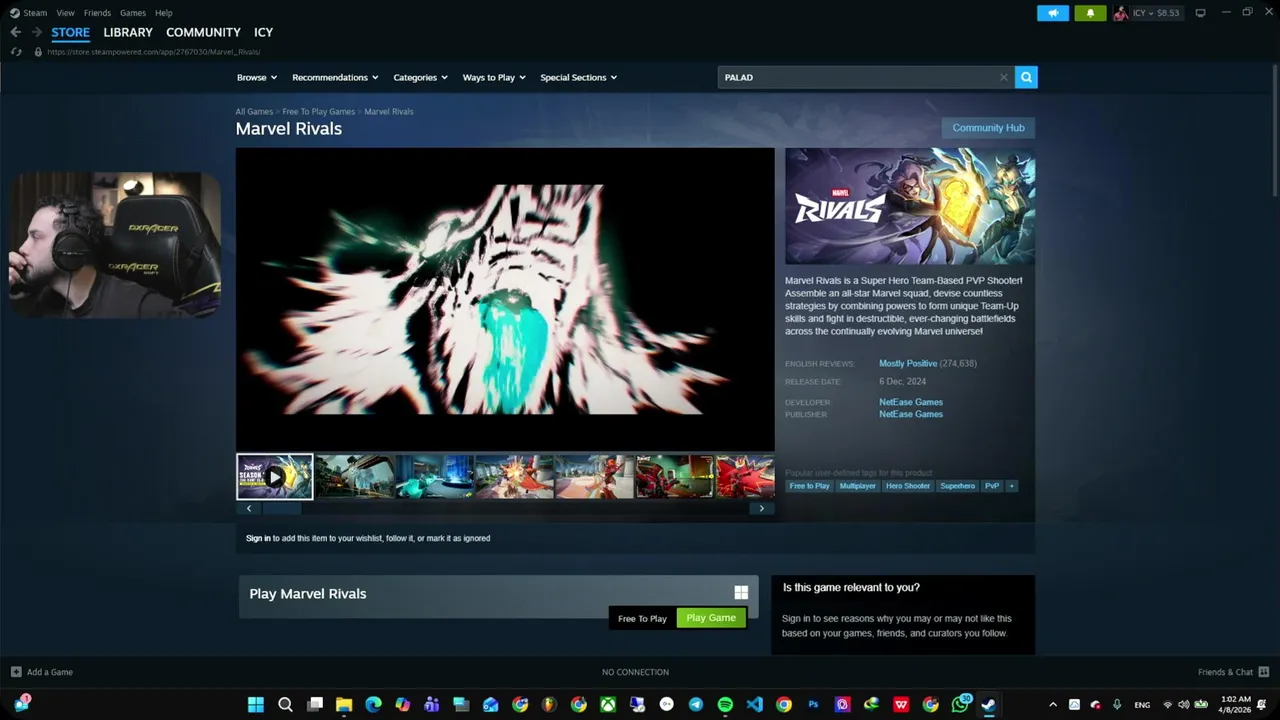Select the Superhero tag
1280x720 pixels.
pos(957,486)
